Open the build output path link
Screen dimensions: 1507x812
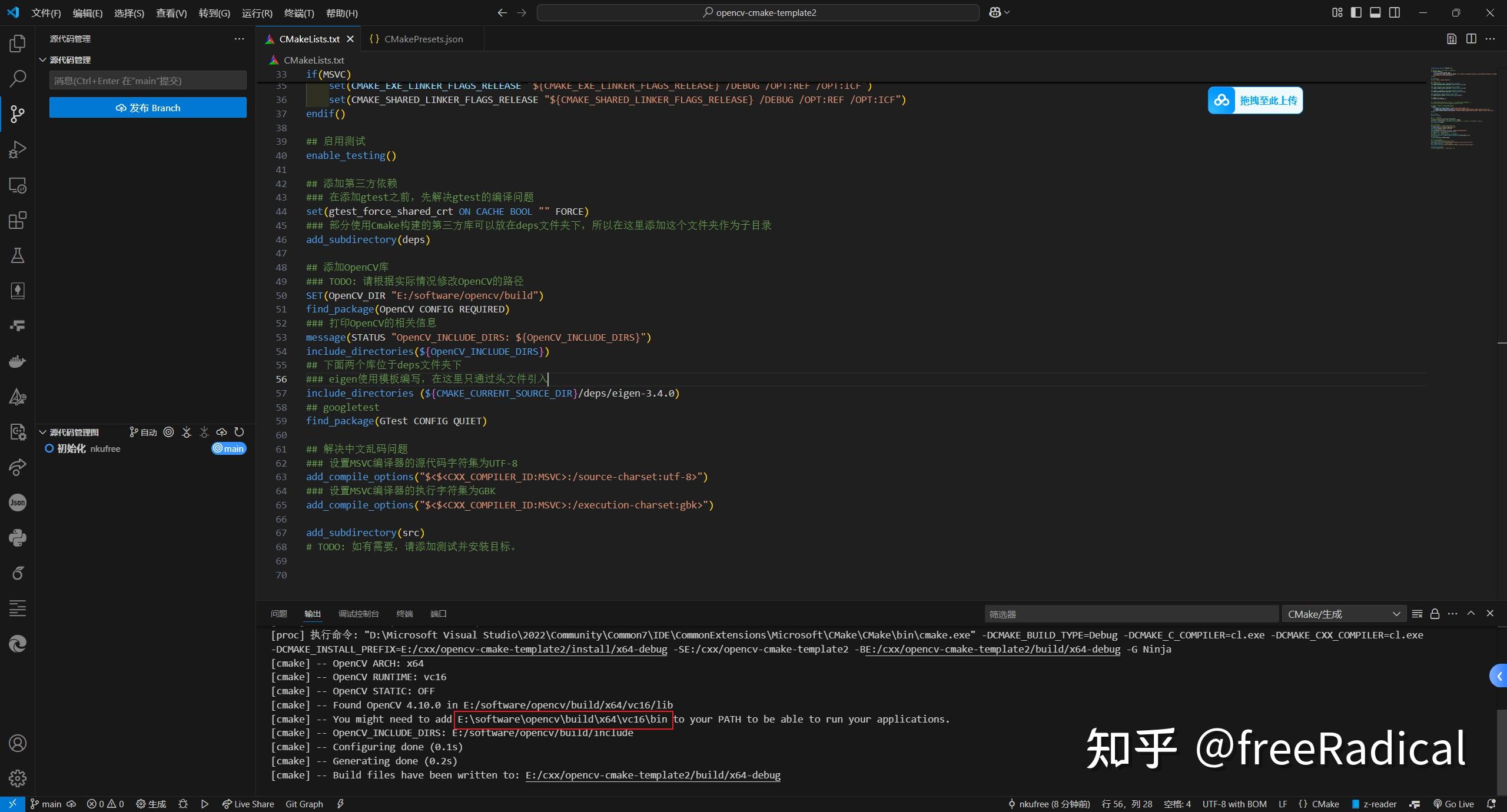click(652, 775)
